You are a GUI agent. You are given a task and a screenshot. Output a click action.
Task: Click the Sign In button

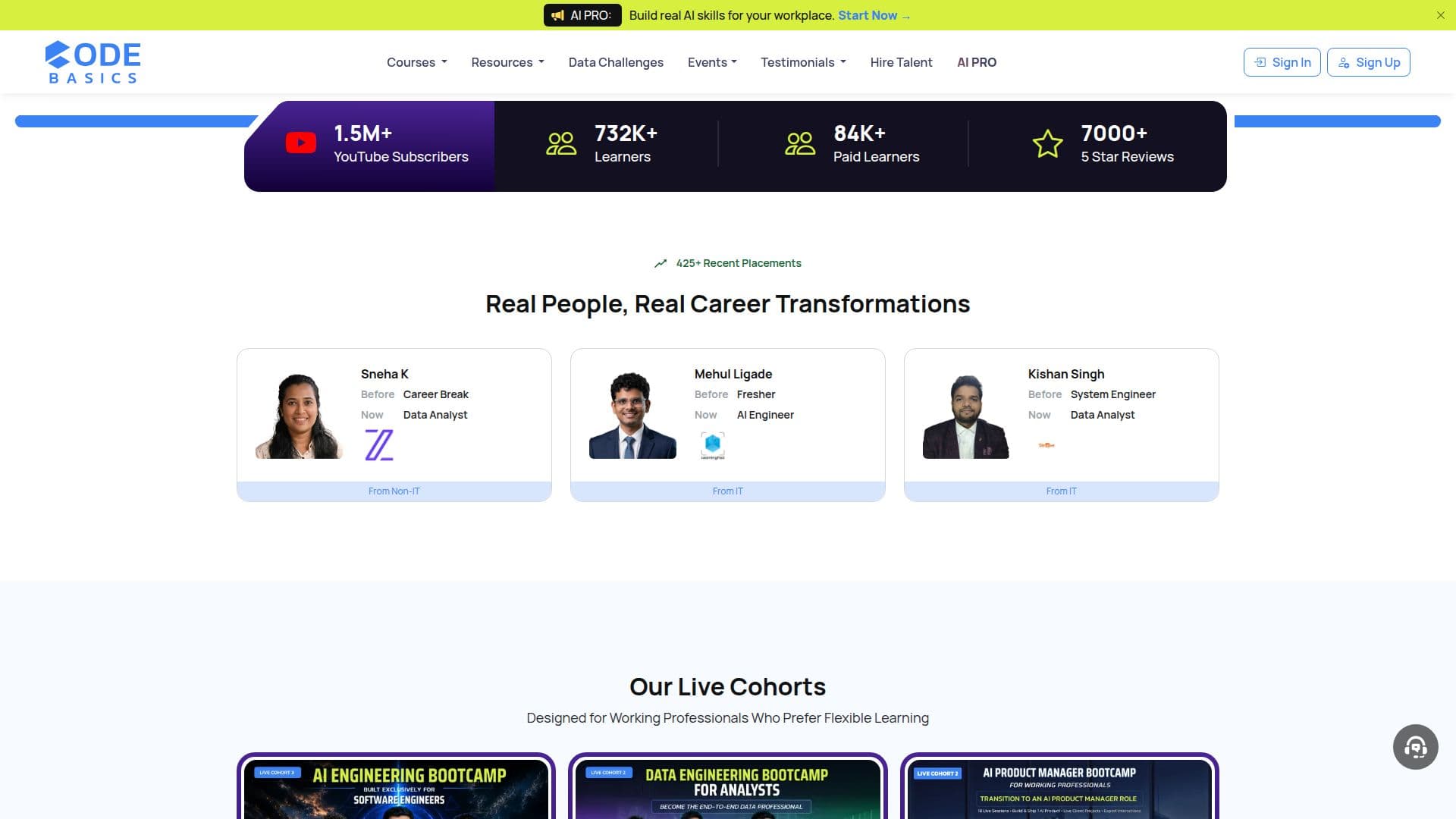point(1282,62)
